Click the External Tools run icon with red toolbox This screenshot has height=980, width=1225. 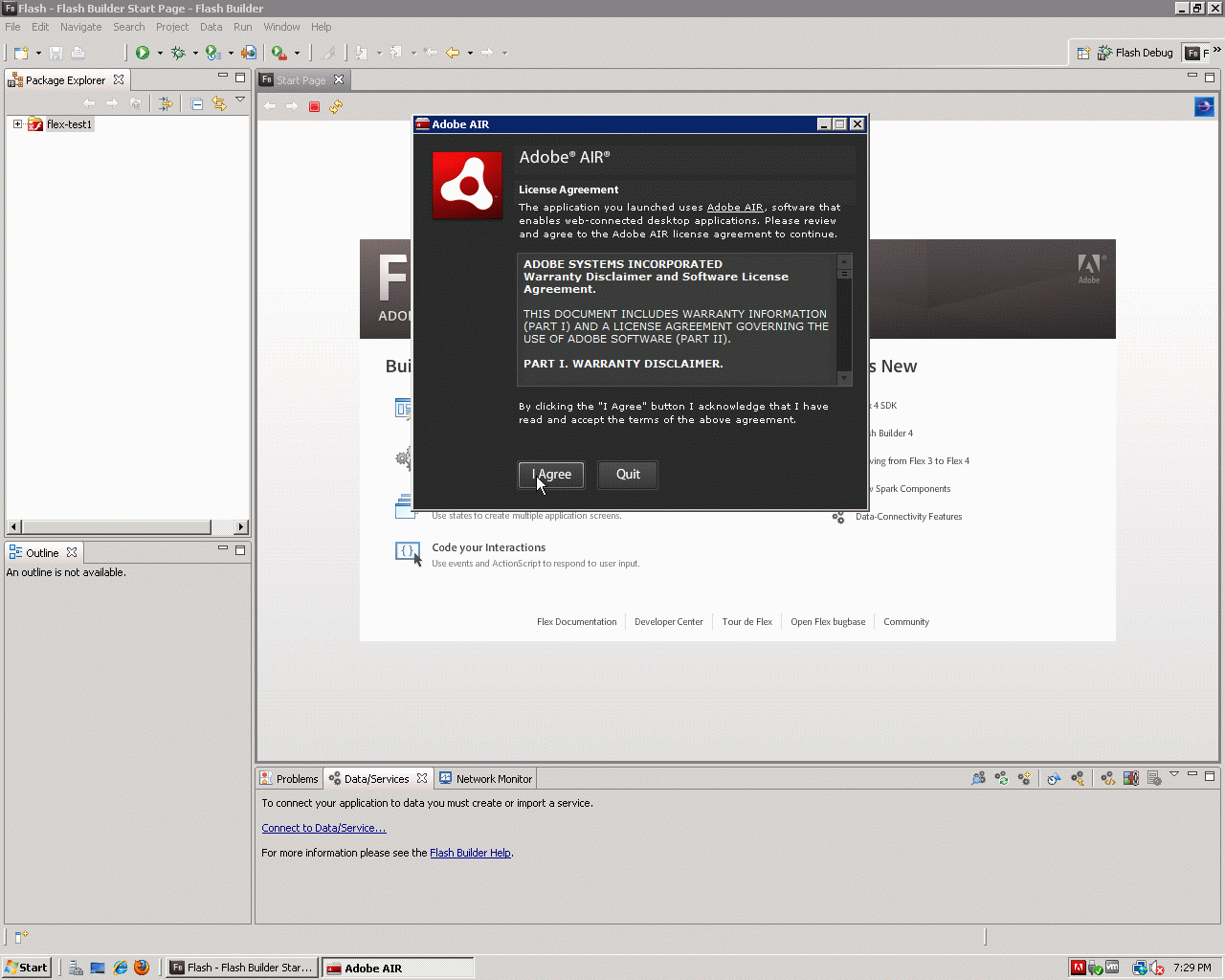click(x=278, y=53)
